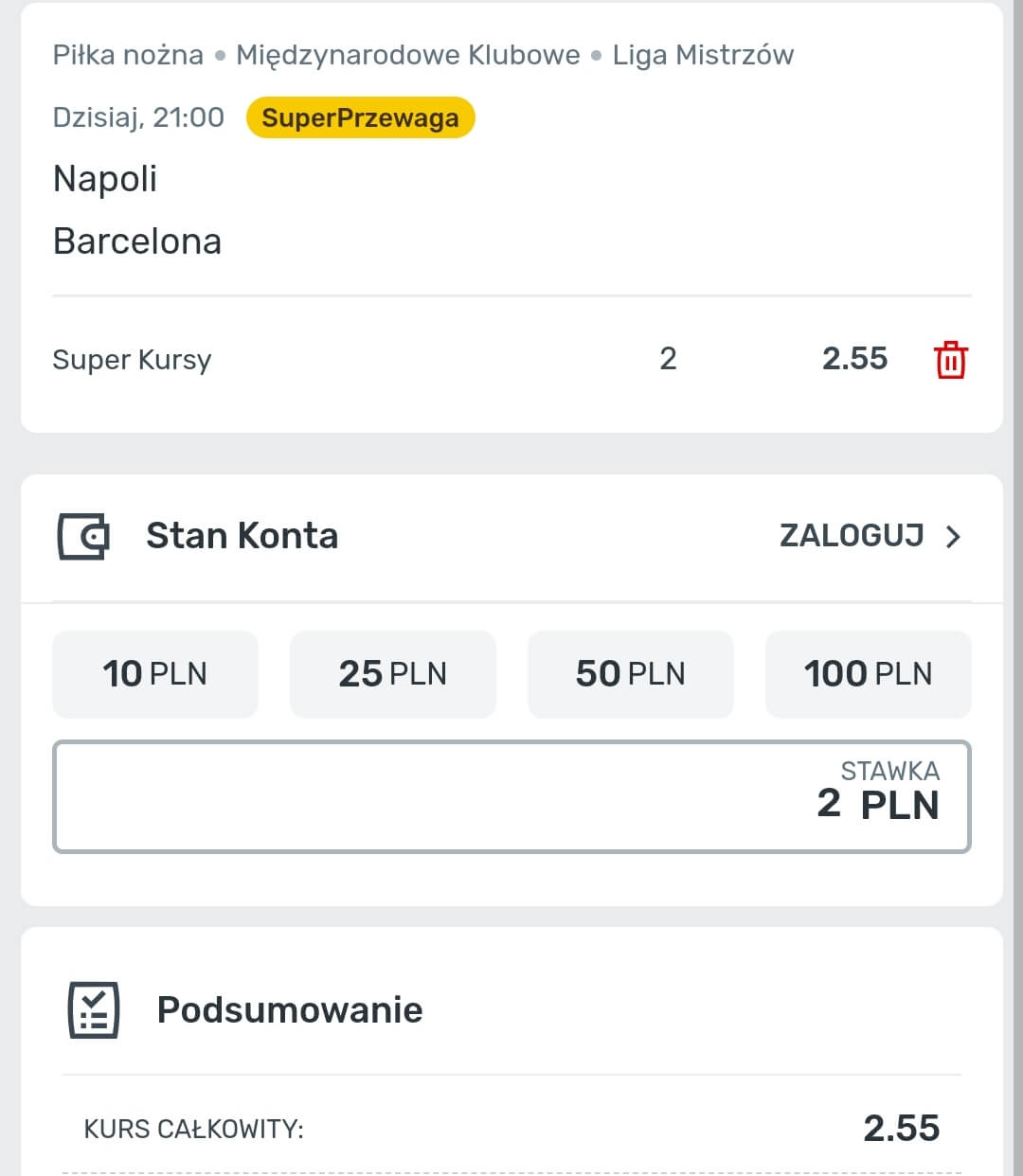Tap the Napoli team name

(x=105, y=178)
